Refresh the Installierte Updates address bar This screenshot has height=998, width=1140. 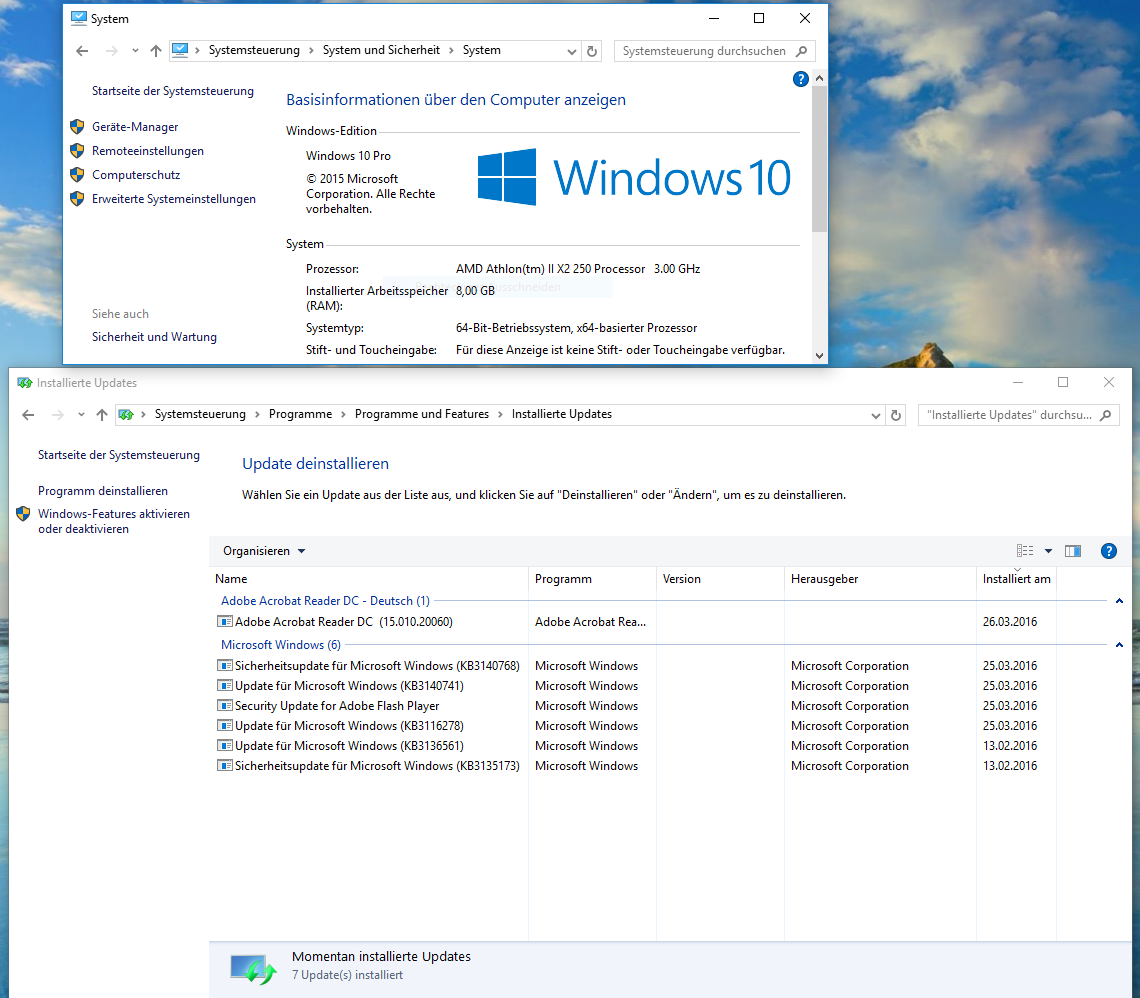(x=896, y=415)
